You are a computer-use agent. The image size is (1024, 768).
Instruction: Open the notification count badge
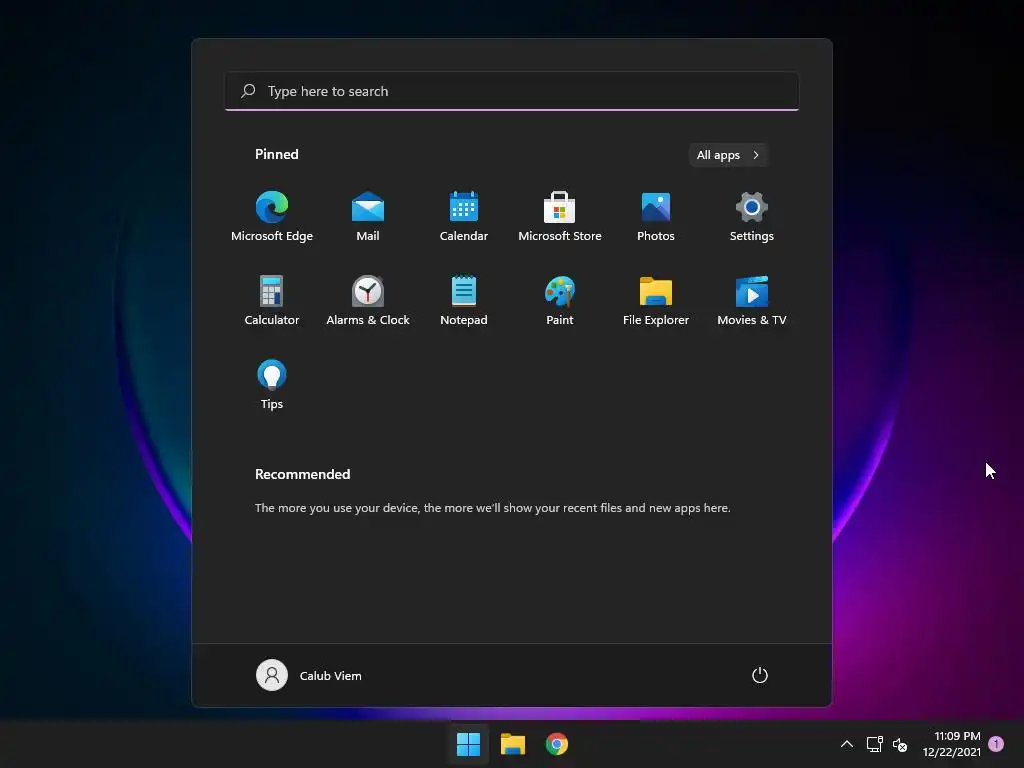pyautogui.click(x=996, y=743)
